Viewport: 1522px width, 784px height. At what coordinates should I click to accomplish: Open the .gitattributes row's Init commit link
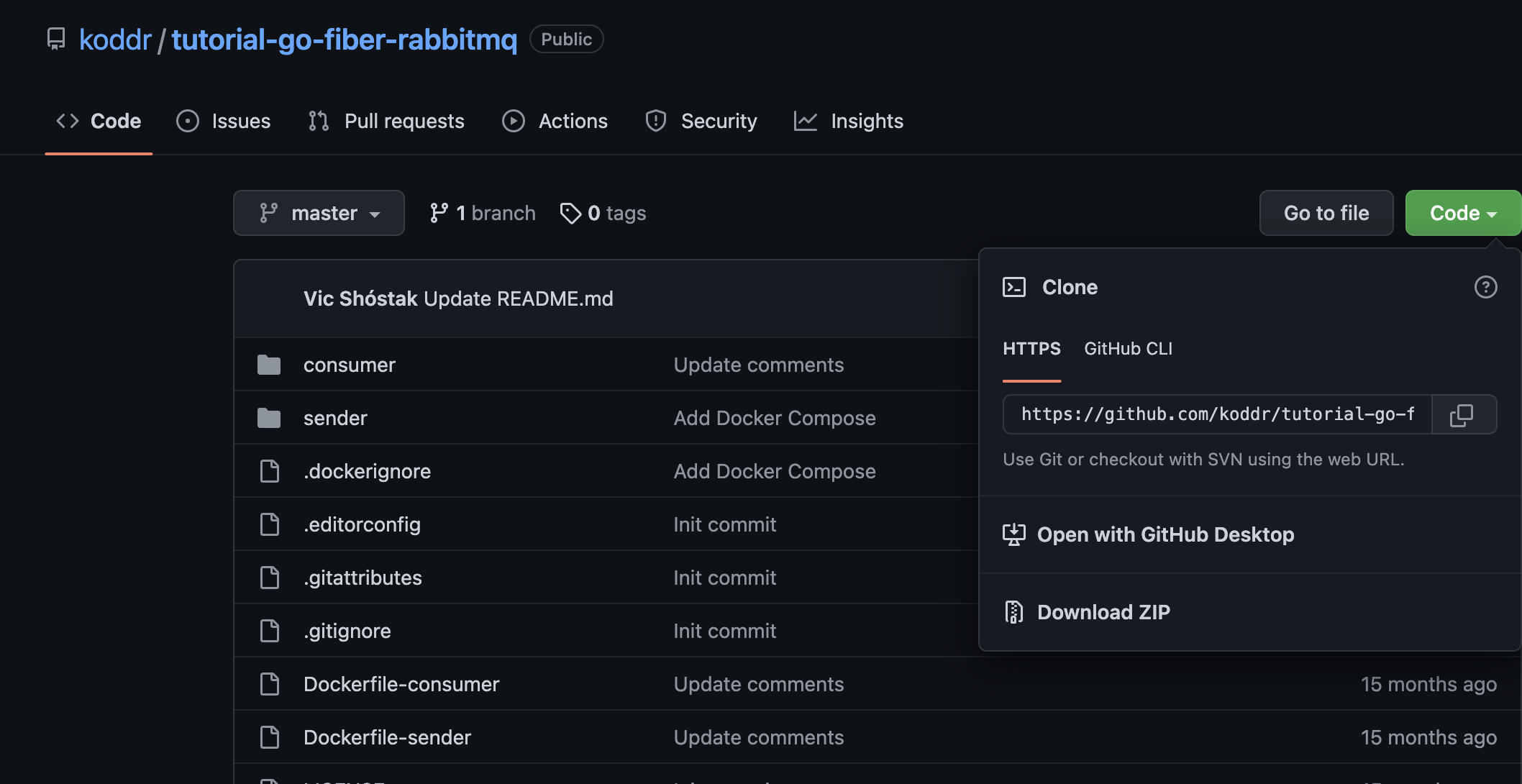click(725, 578)
